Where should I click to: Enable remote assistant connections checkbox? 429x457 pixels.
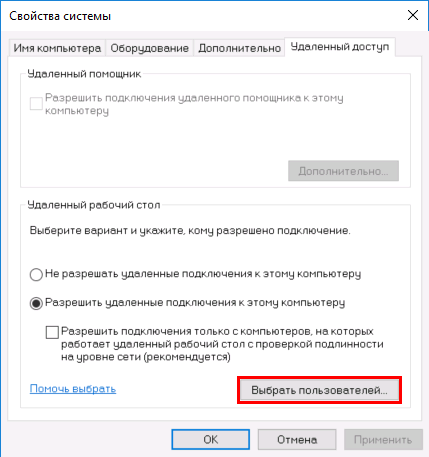coord(36,103)
